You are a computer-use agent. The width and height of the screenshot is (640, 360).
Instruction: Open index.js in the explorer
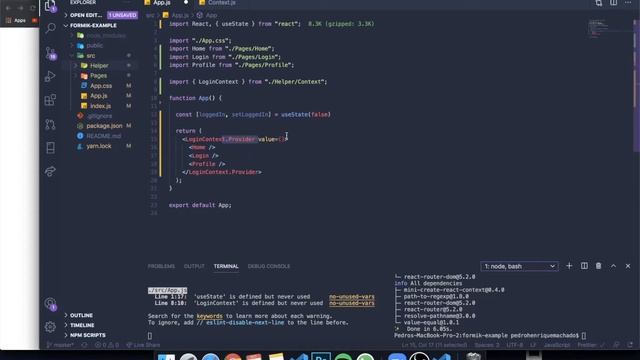100,106
